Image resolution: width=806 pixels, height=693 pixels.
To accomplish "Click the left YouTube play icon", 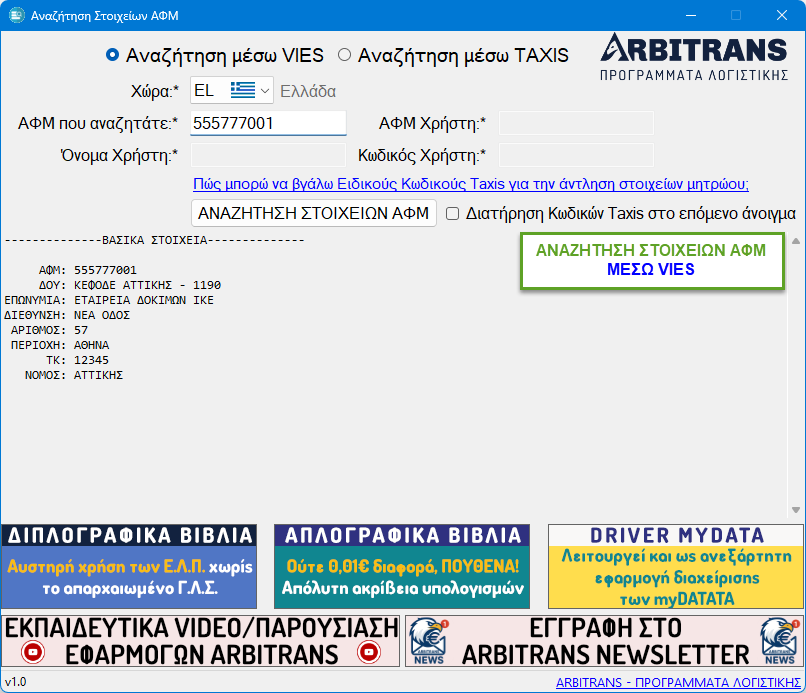I will pyautogui.click(x=33, y=652).
